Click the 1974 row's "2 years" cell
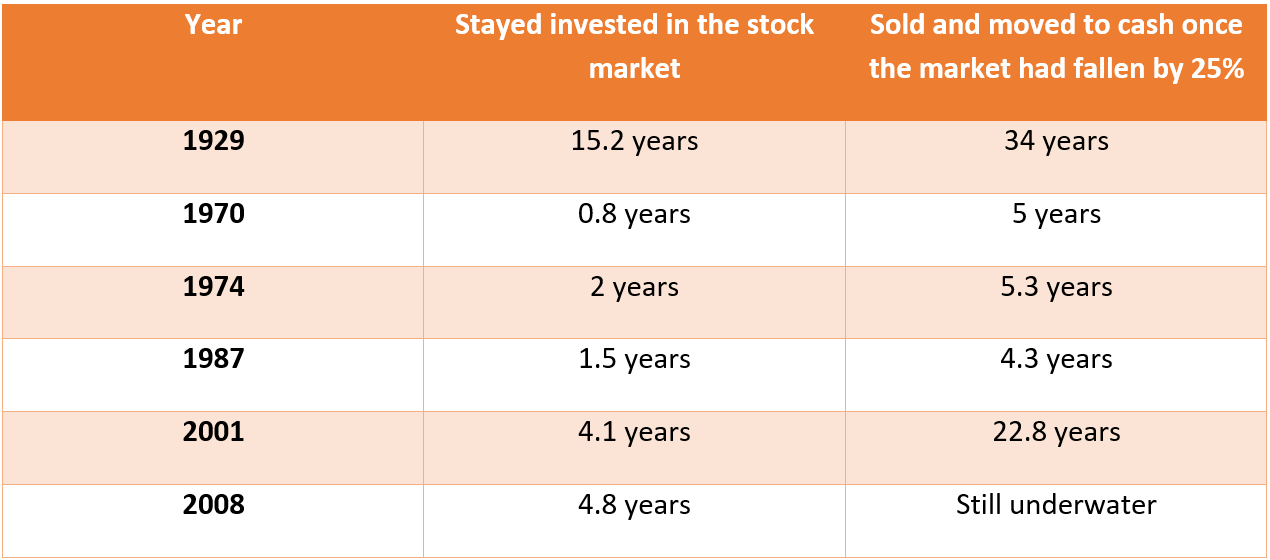This screenshot has height=560, width=1270. (634, 287)
